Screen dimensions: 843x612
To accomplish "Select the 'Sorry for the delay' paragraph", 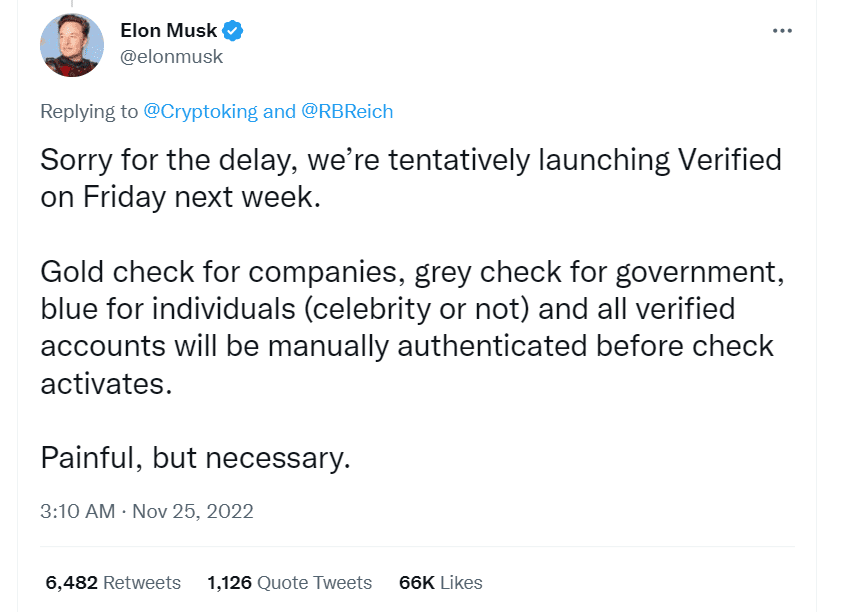I will point(411,178).
